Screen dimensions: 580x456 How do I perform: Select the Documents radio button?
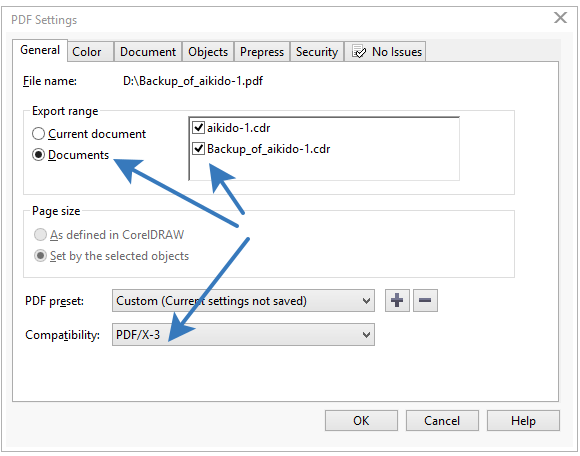(38, 155)
